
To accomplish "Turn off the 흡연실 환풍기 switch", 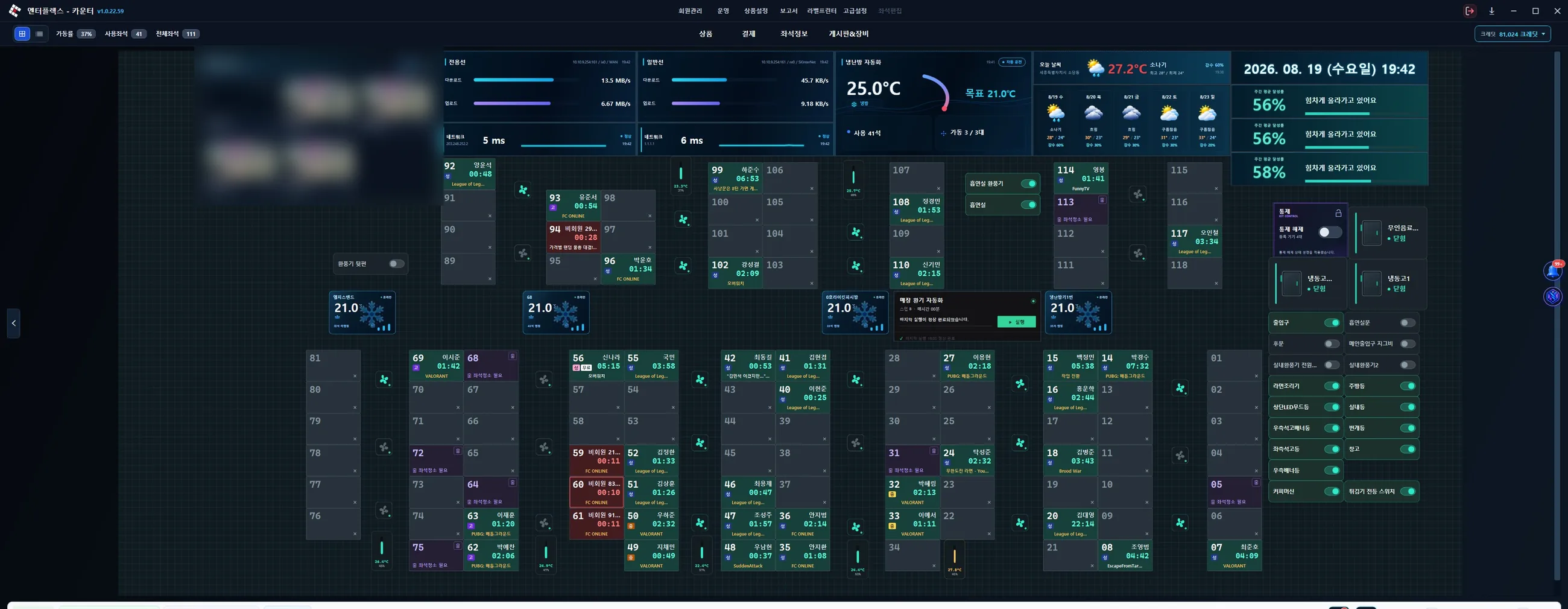I will click(1028, 183).
